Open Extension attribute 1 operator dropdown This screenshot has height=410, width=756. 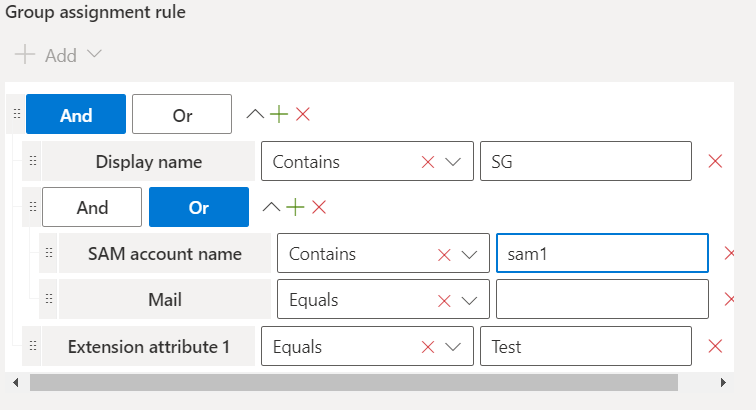[452, 347]
